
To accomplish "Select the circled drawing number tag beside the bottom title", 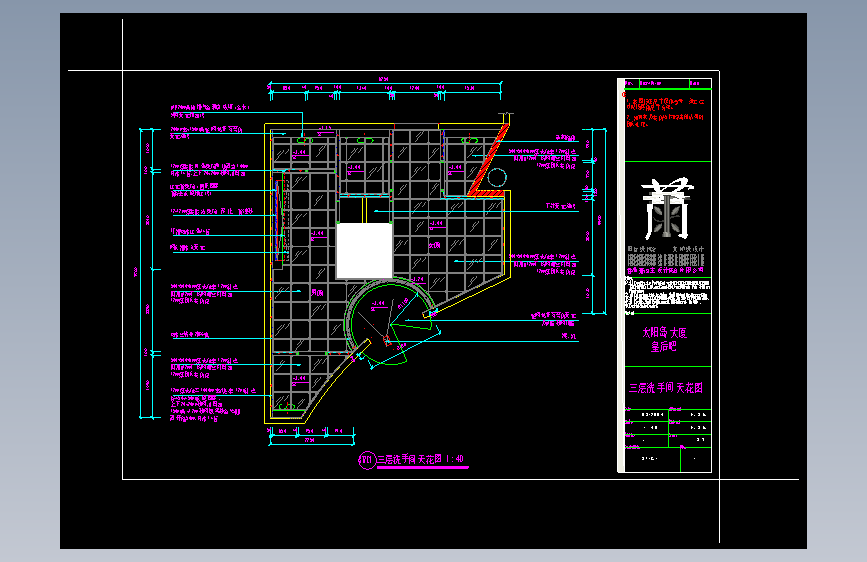I will (367, 460).
